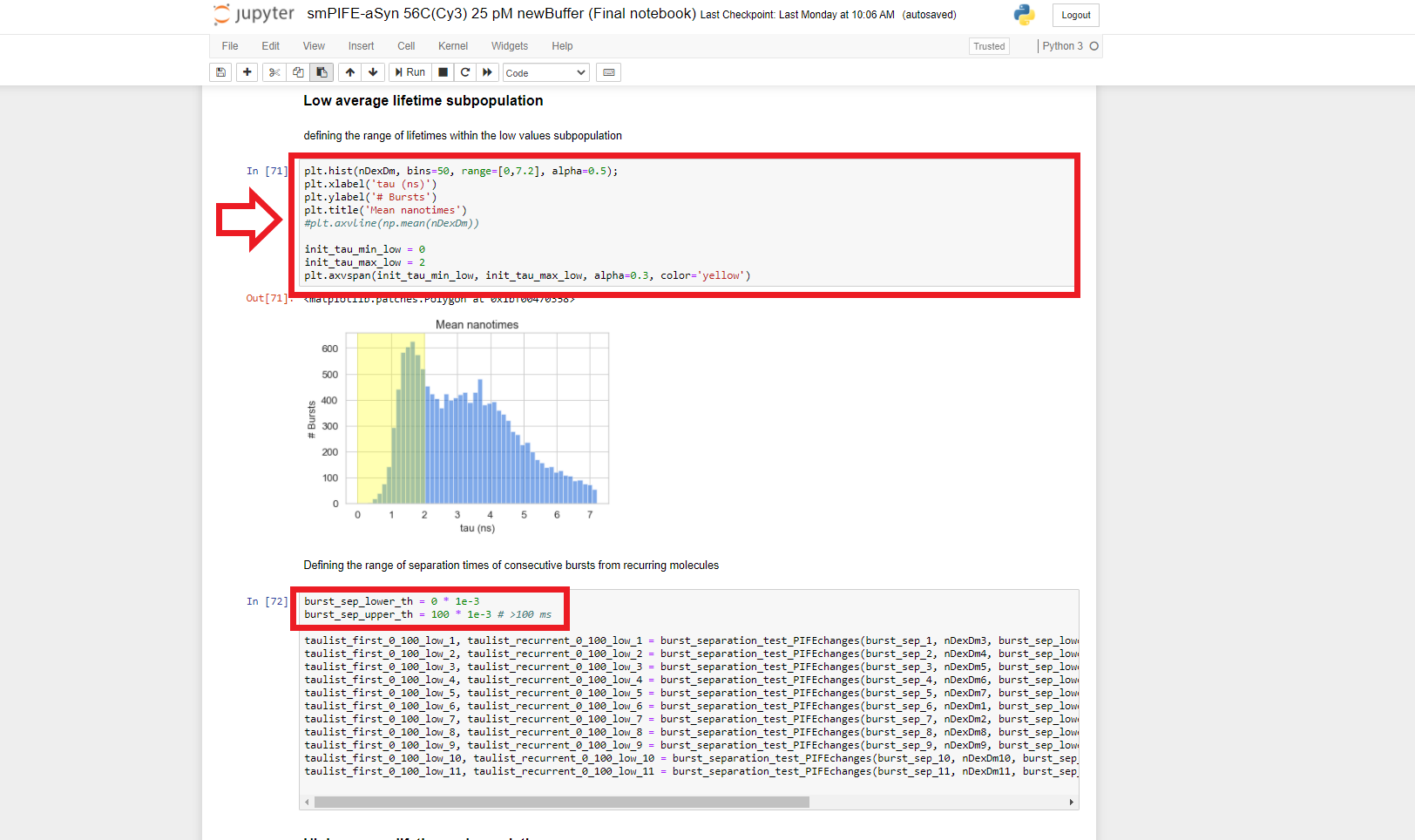The height and width of the screenshot is (840, 1415).
Task: Click the save and checkpoint icon
Action: coord(221,72)
